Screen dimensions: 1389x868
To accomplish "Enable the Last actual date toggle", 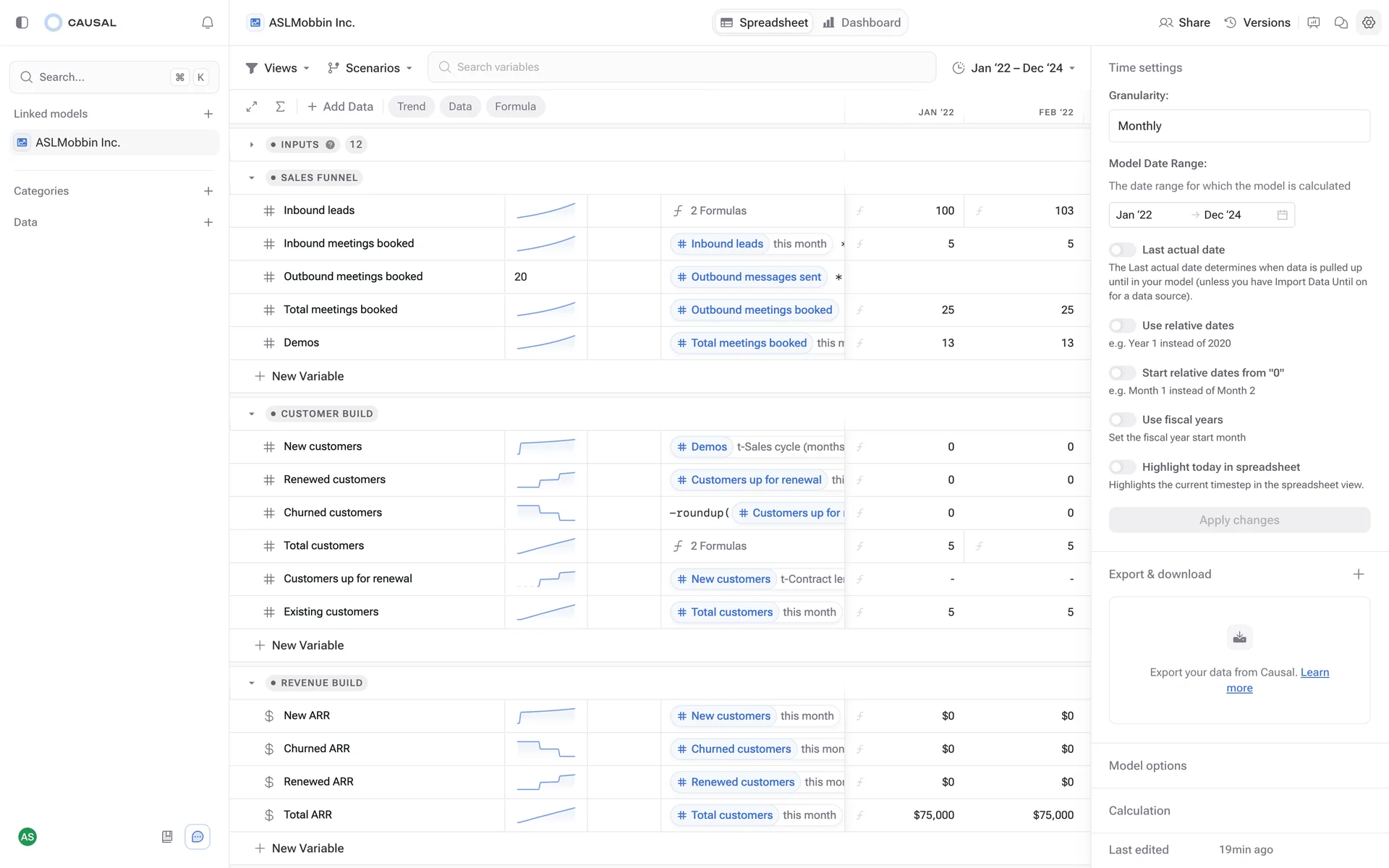I will (1122, 250).
